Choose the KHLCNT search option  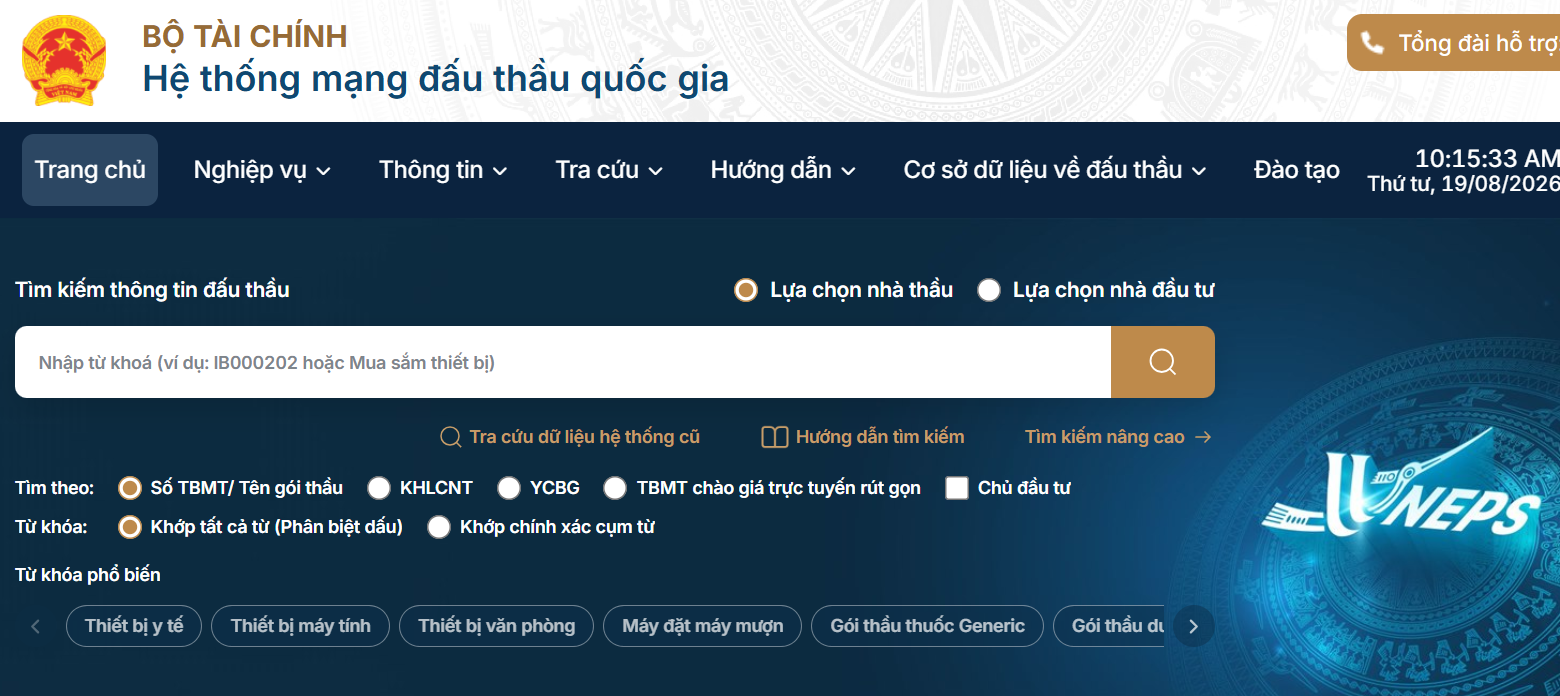tap(379, 488)
